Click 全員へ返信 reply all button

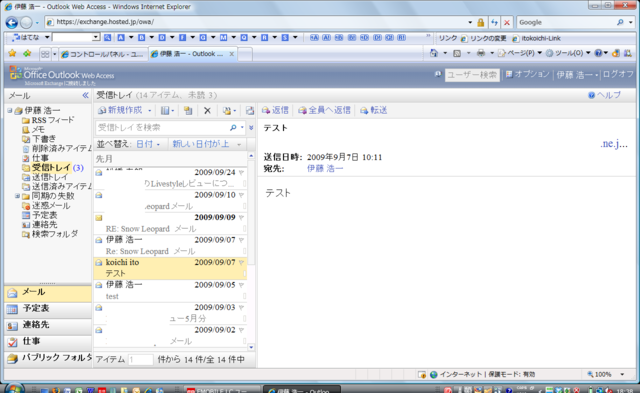[324, 111]
